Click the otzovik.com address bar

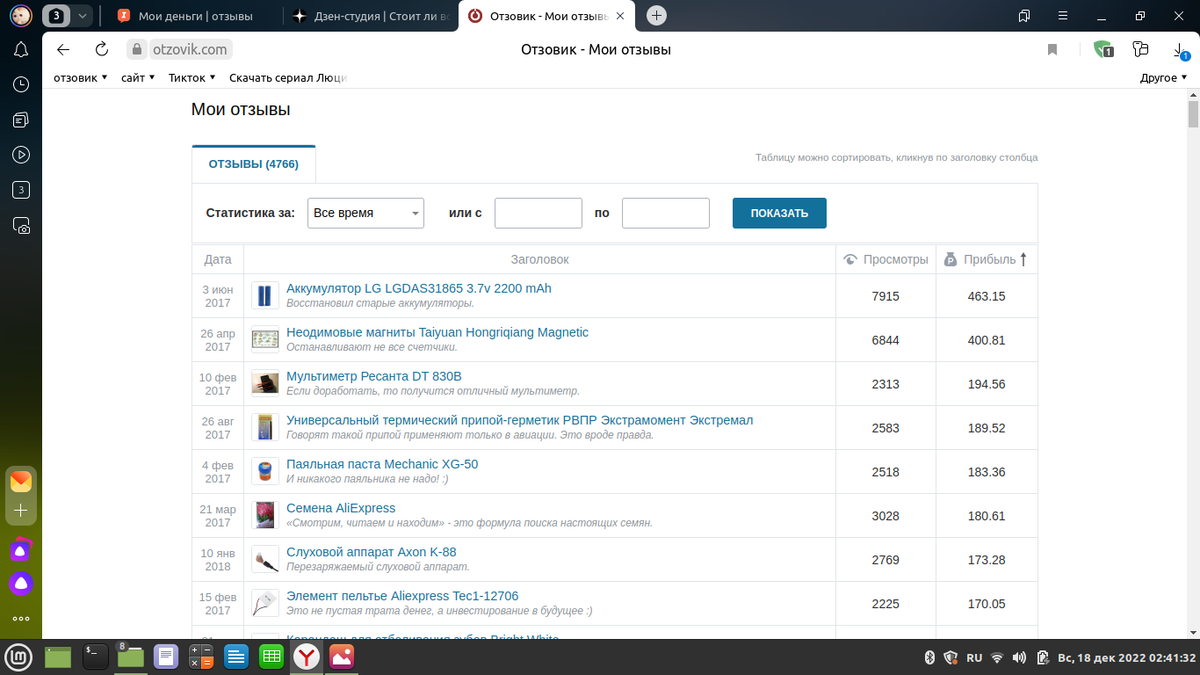tap(189, 49)
